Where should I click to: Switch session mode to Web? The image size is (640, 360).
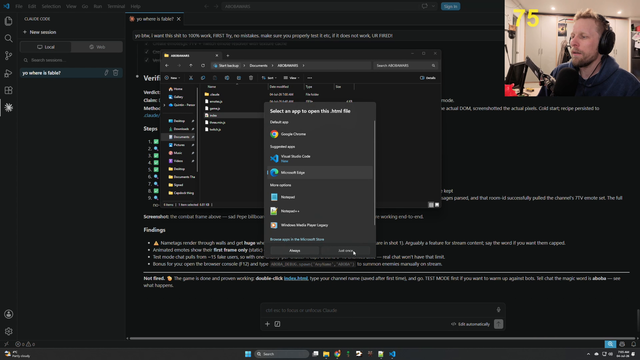click(x=97, y=47)
